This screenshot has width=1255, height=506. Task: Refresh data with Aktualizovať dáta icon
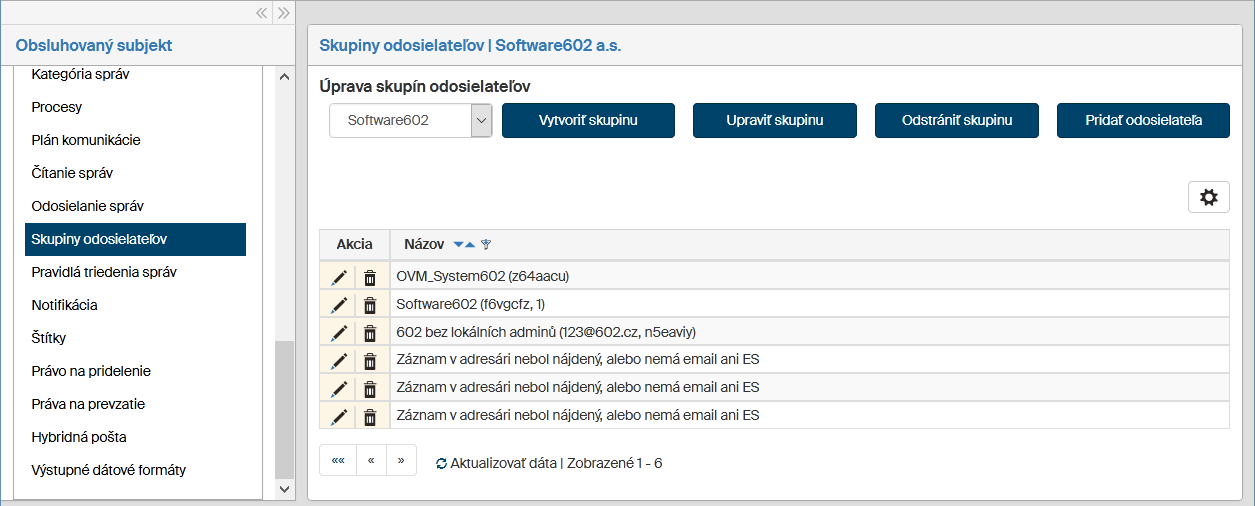[x=441, y=464]
